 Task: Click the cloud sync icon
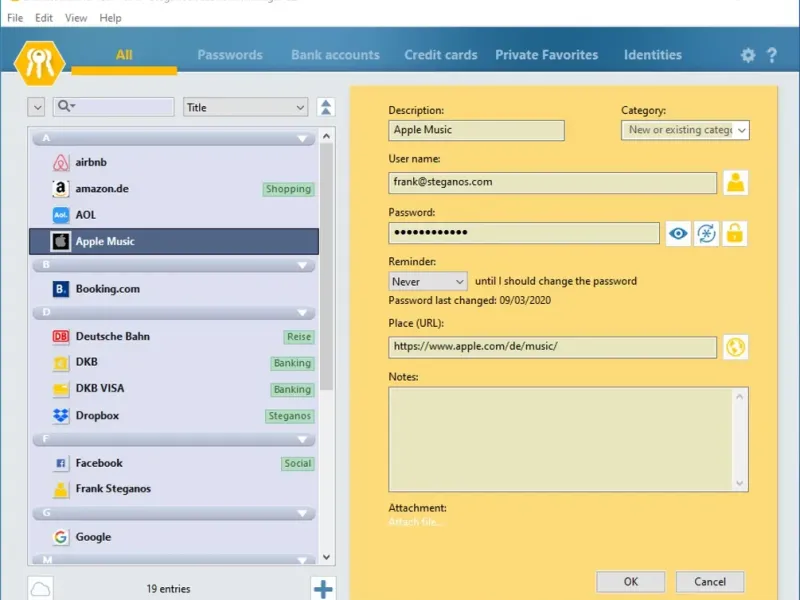(x=40, y=589)
